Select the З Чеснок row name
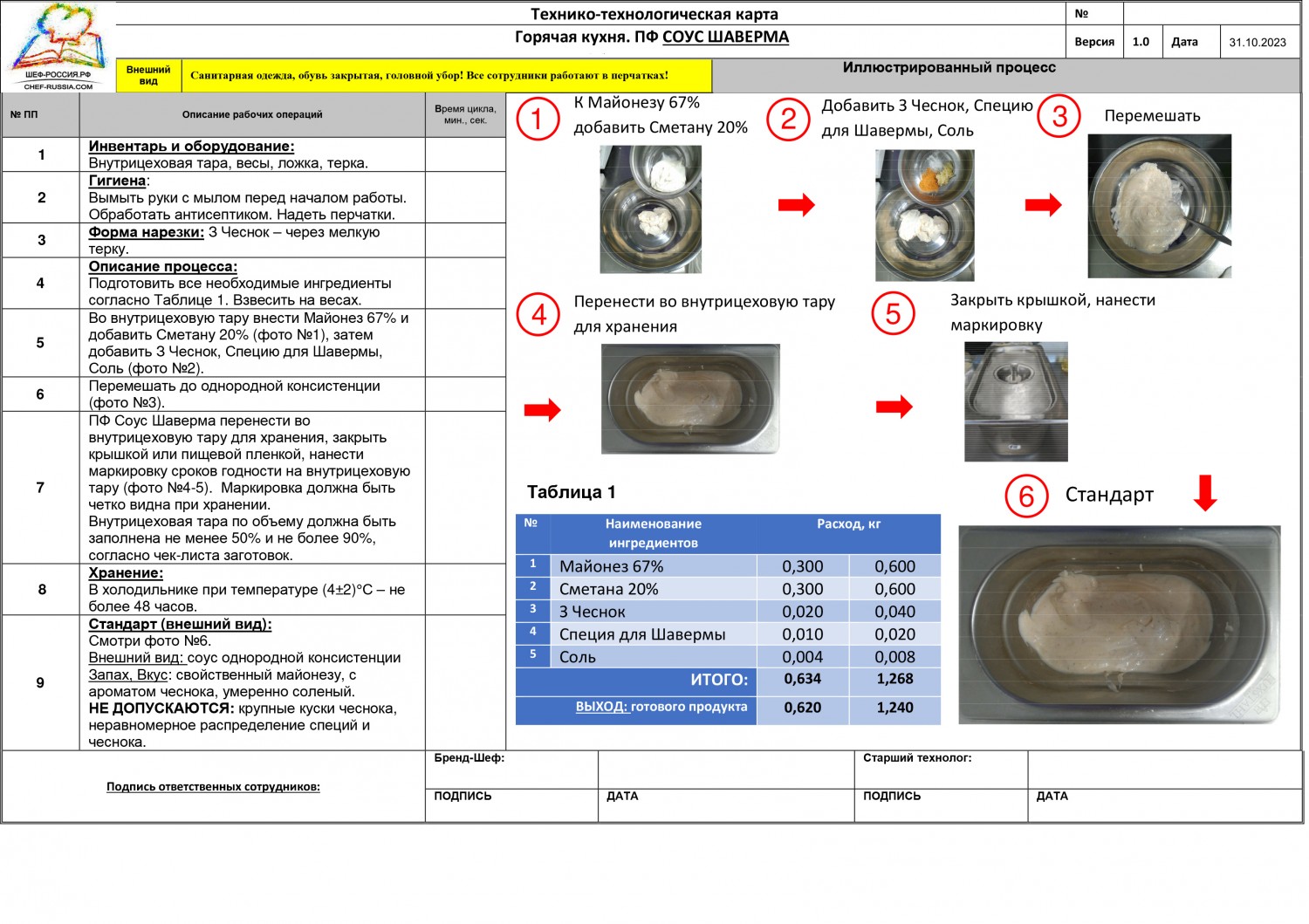 592,612
